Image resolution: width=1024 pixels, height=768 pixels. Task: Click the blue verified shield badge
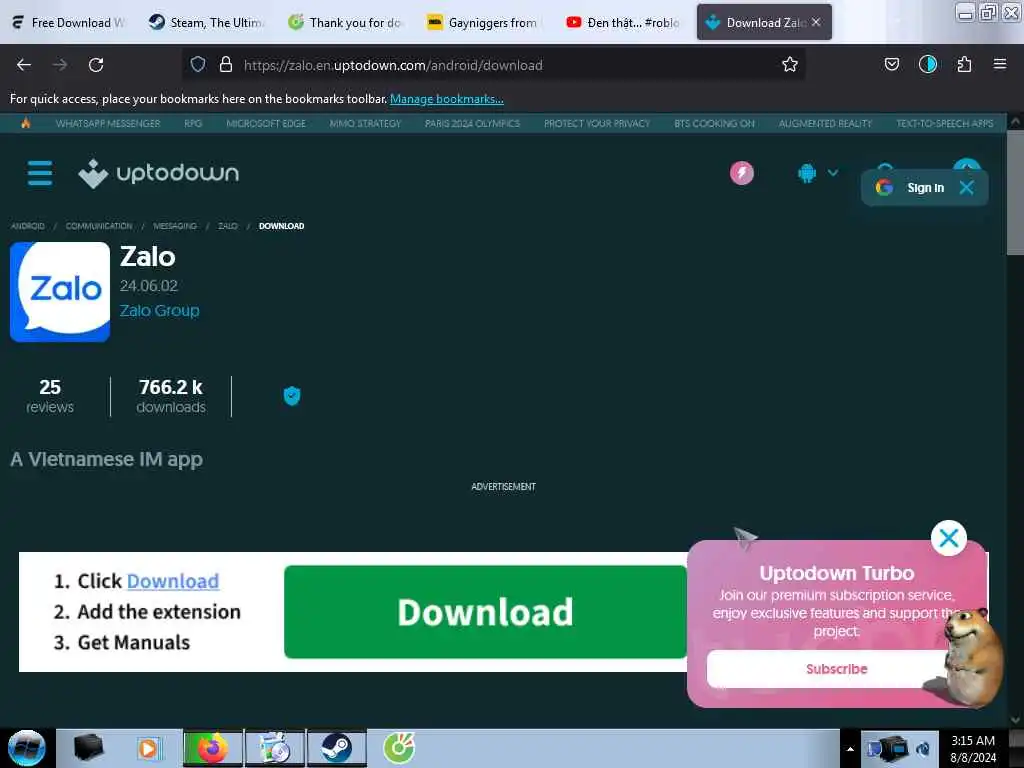point(292,396)
